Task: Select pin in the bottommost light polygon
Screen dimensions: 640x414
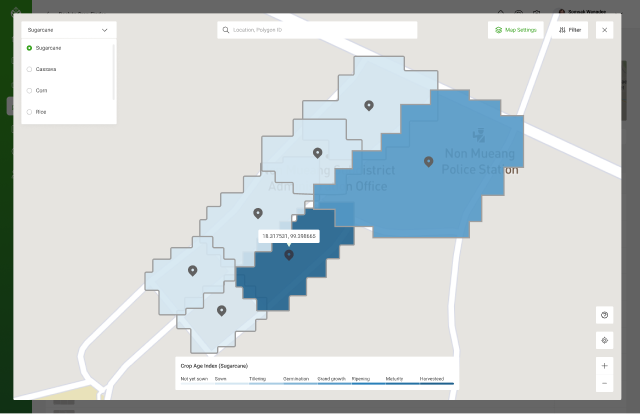Action: tap(221, 311)
